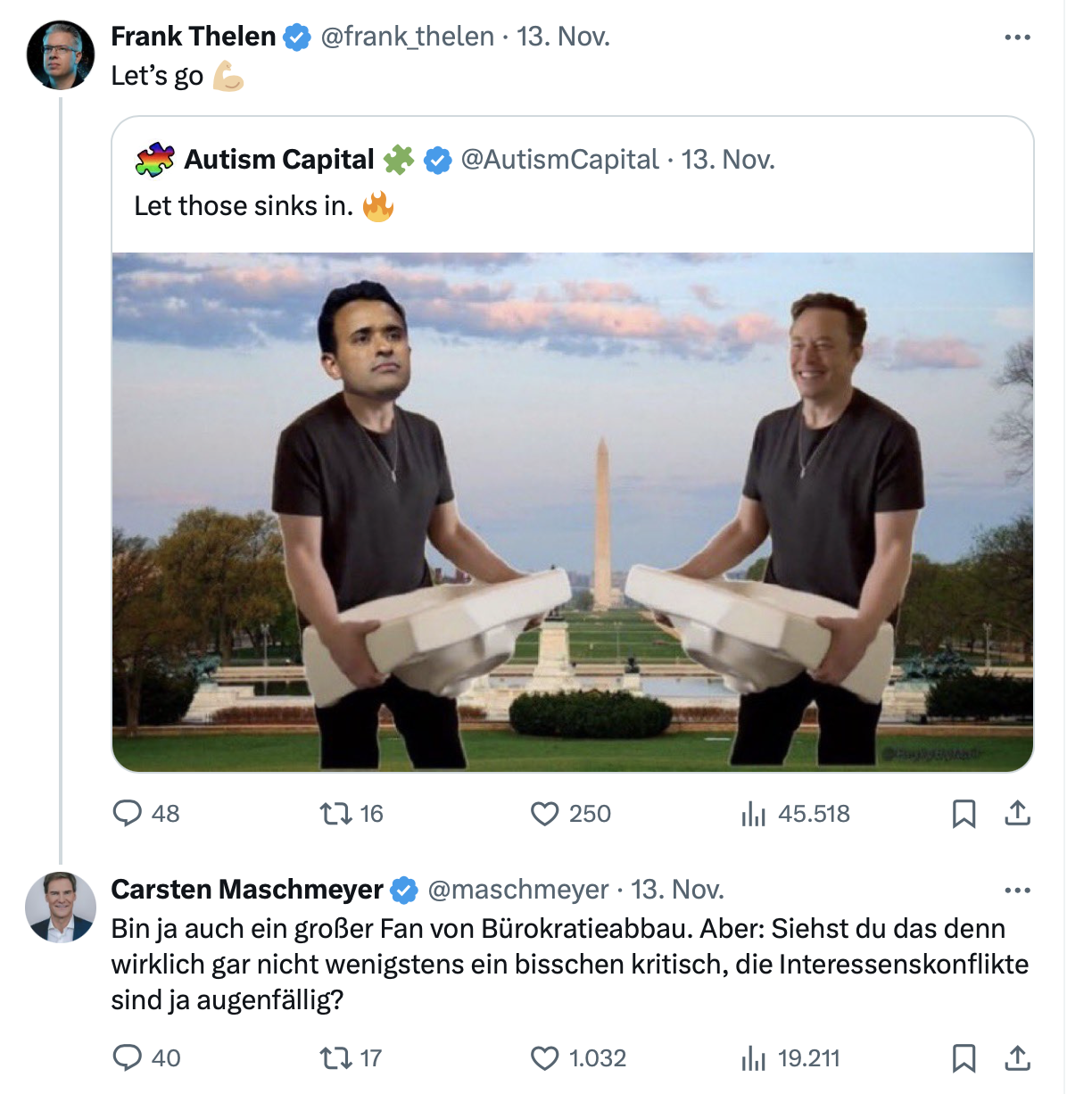Open more options on Frank Thelen's tweet
This screenshot has height=1094, width=1092.
[x=1017, y=37]
